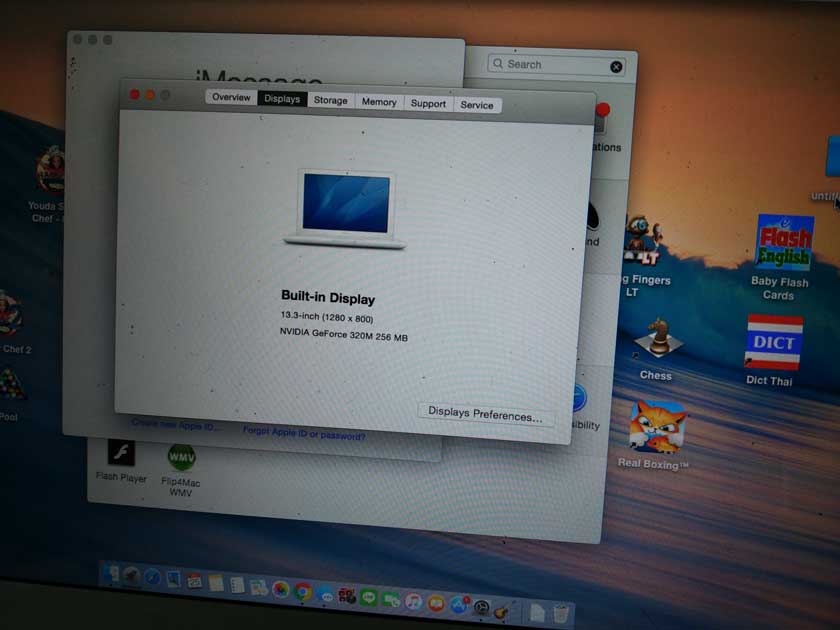The width and height of the screenshot is (840, 630).
Task: Open the document stack in Dock
Action: (x=537, y=612)
